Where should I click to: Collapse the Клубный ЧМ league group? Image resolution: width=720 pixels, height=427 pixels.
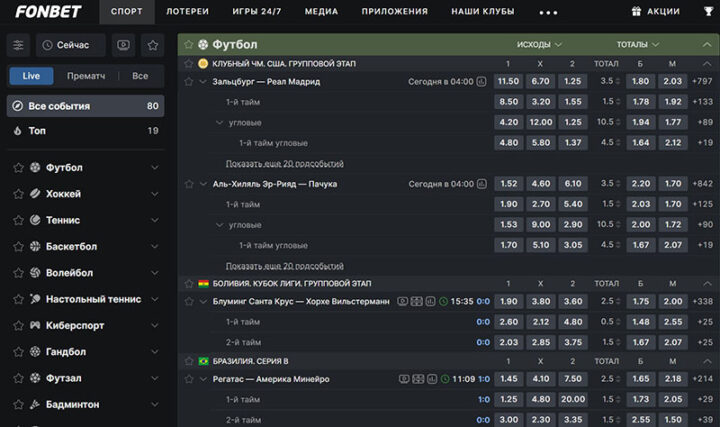pos(707,63)
